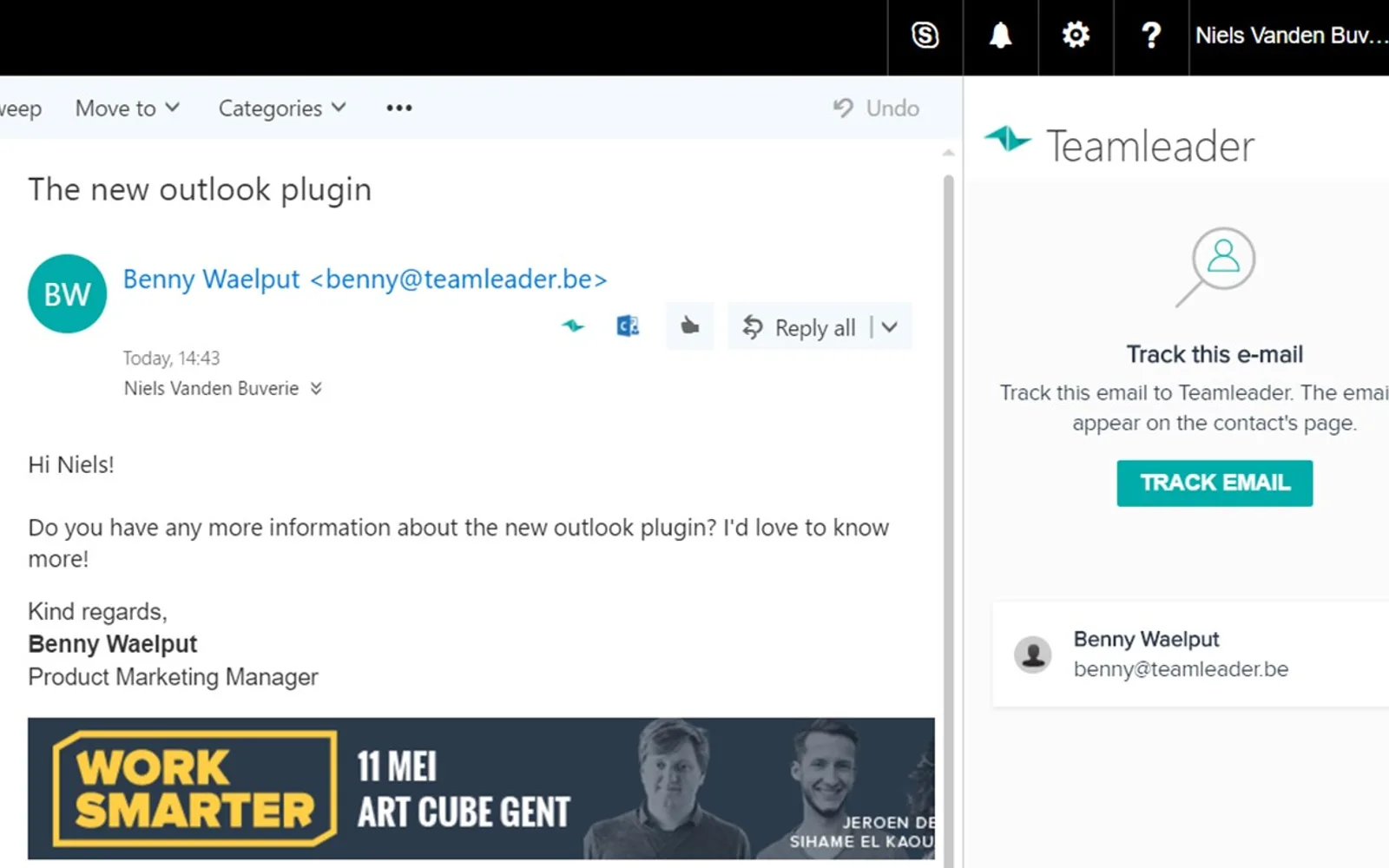
Task: Click 'Product Marketing Manager' signature text
Action: 173,677
